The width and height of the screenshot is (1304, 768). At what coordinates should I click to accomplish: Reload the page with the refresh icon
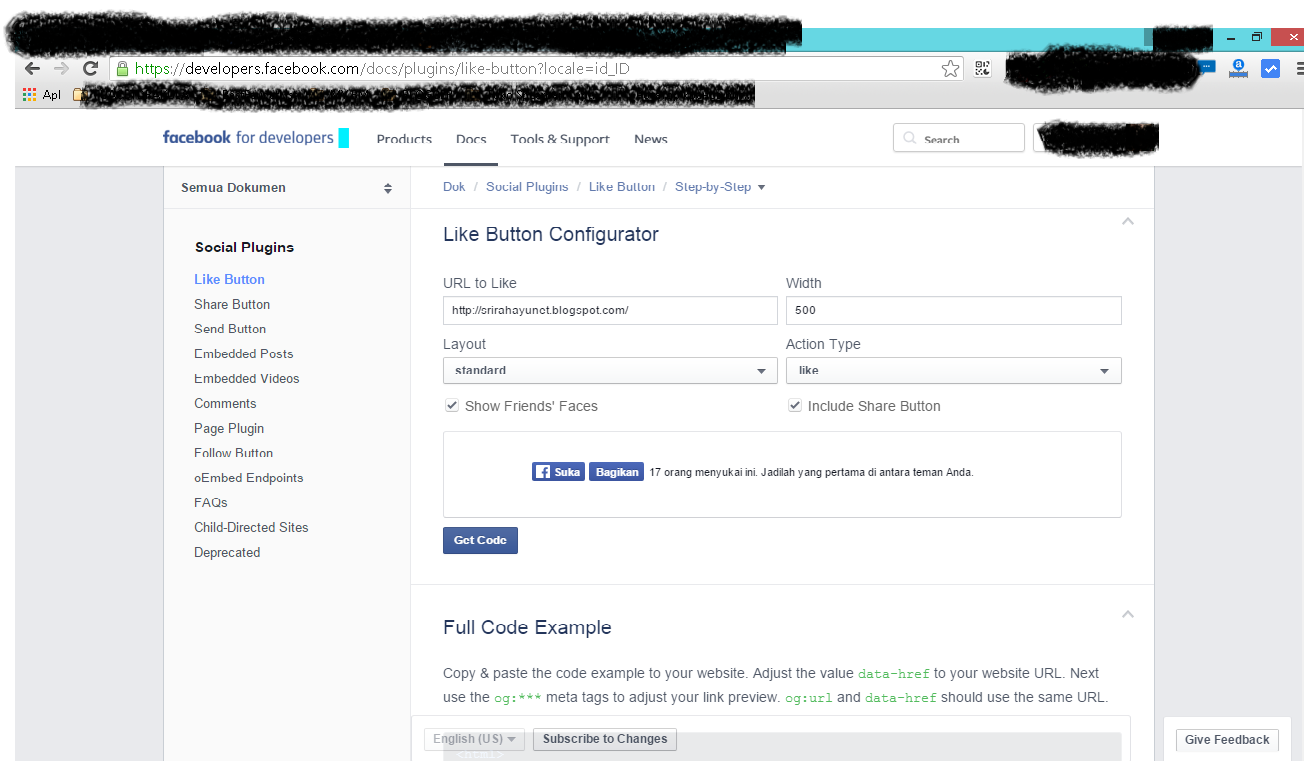(90, 69)
